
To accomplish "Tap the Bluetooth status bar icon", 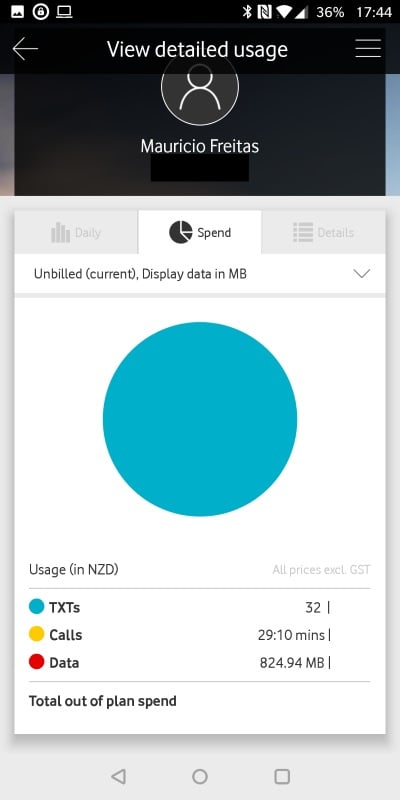I will (247, 12).
